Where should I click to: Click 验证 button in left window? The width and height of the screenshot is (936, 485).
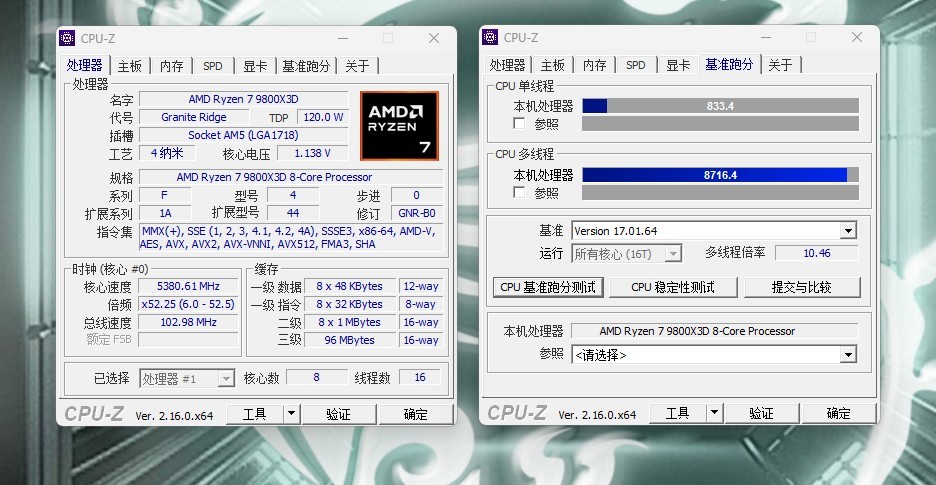click(338, 413)
